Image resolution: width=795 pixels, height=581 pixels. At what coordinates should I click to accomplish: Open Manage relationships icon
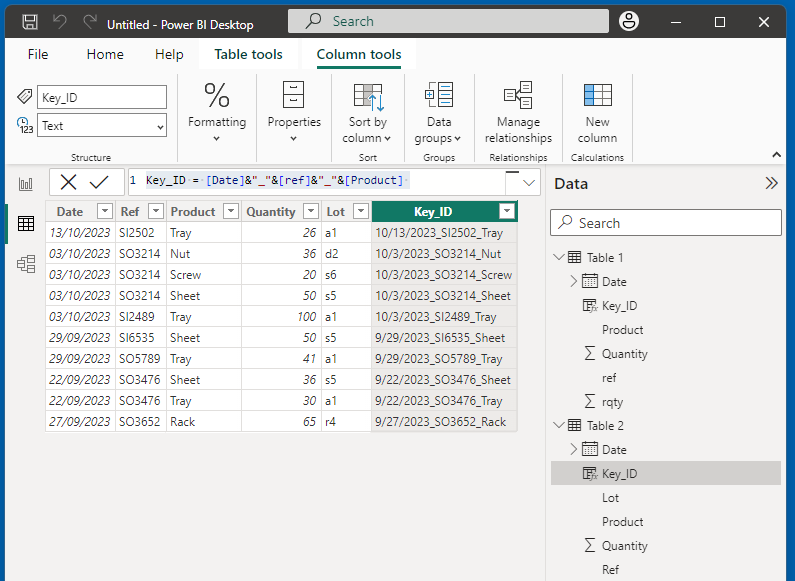[518, 95]
